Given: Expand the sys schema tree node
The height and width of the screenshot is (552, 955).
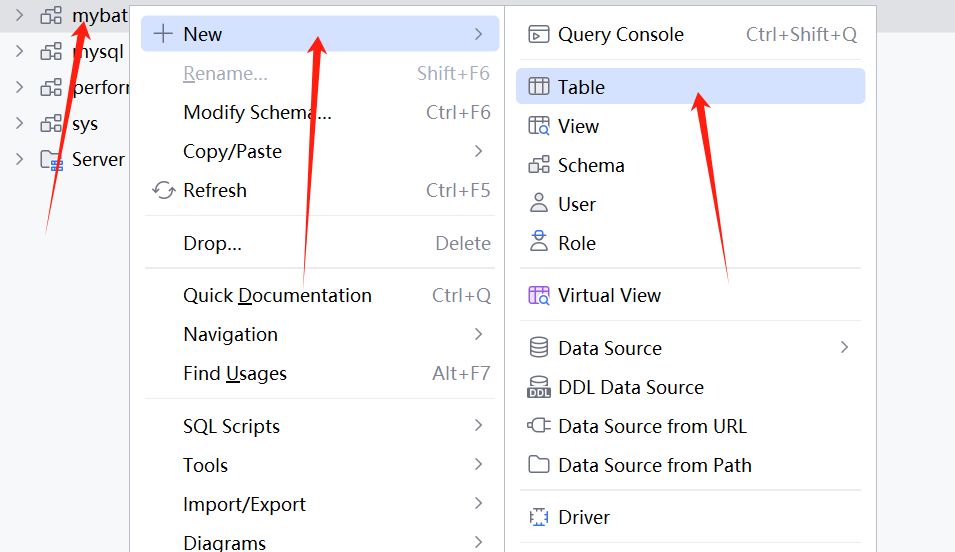Looking at the screenshot, I should [x=19, y=123].
